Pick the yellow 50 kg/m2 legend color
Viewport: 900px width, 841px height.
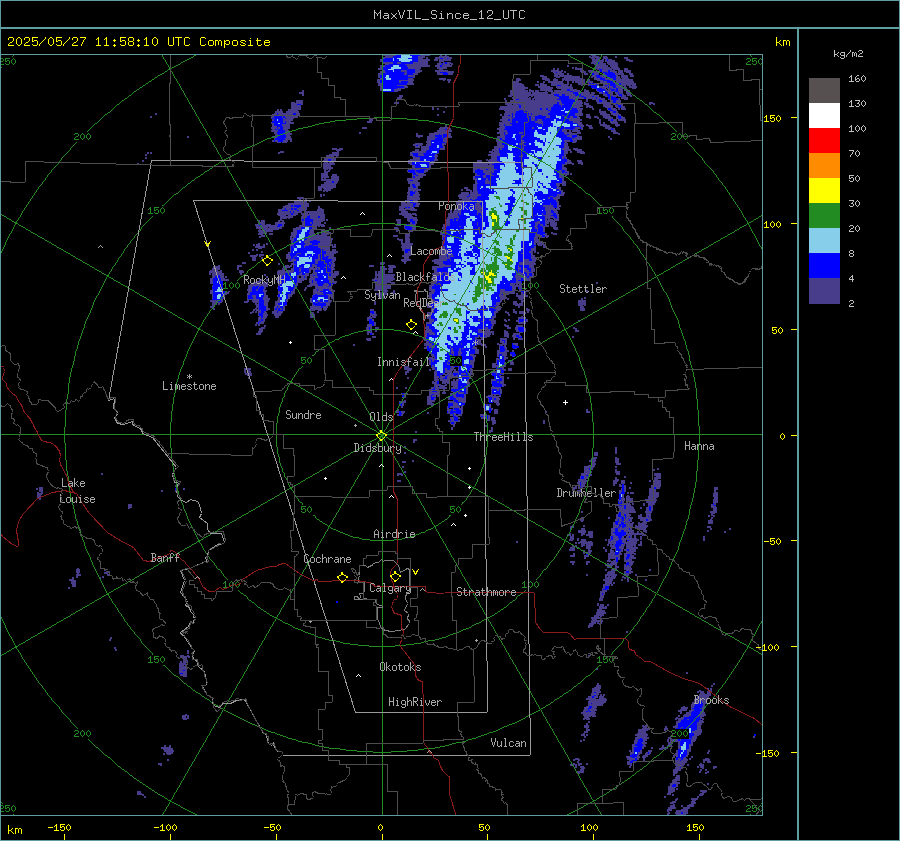(824, 191)
